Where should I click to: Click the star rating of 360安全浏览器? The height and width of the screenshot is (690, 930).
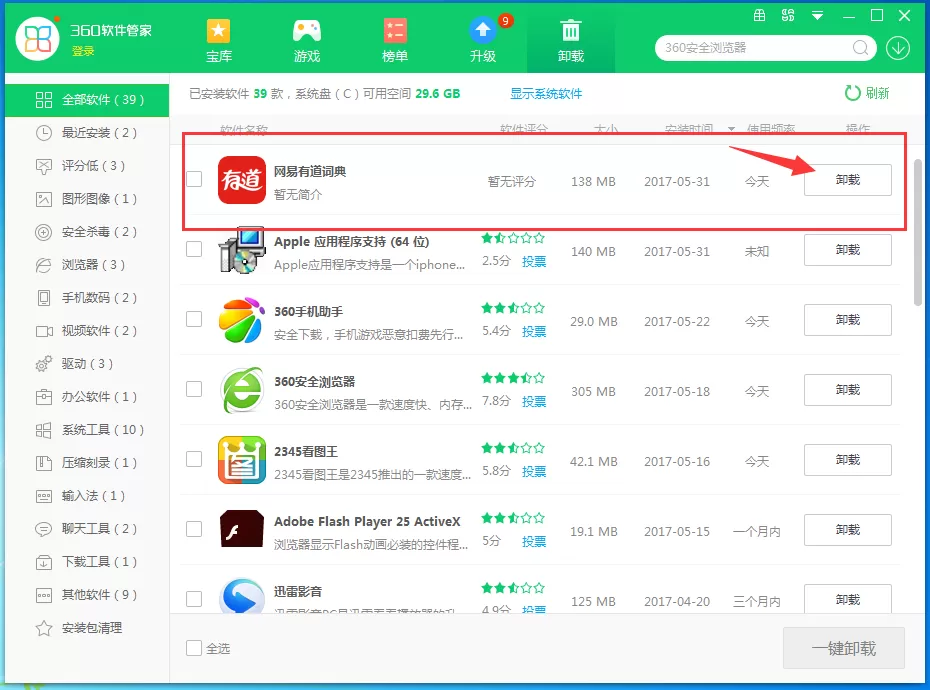(x=513, y=377)
